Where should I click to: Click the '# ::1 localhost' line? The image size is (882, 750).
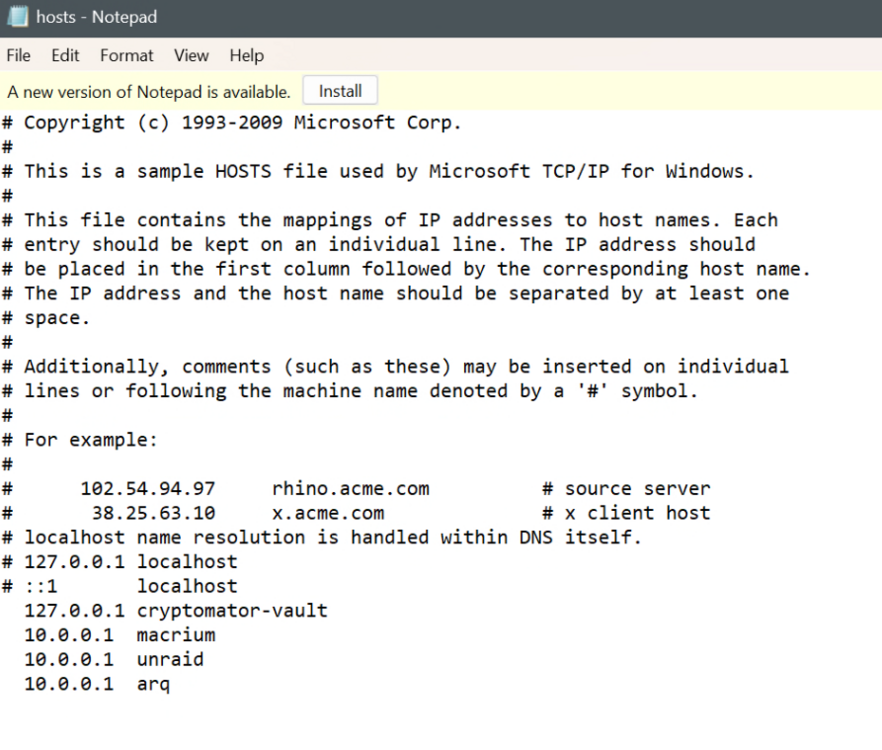coord(120,586)
